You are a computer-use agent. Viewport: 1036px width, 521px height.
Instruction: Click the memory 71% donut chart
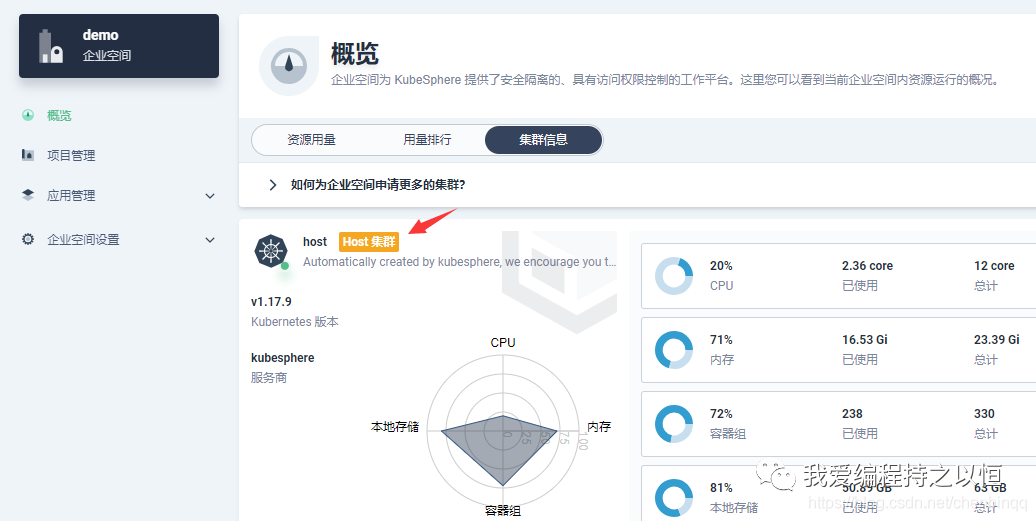tap(673, 349)
